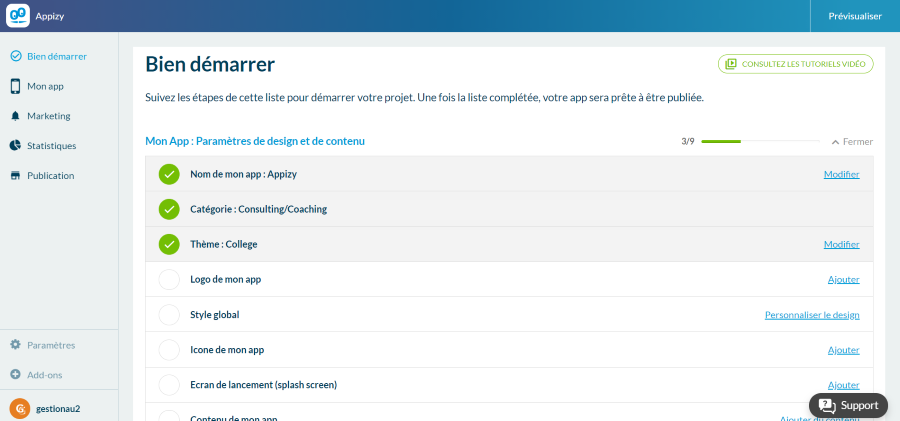The height and width of the screenshot is (421, 900).
Task: Click the video tutorials play icon
Action: pyautogui.click(x=731, y=64)
